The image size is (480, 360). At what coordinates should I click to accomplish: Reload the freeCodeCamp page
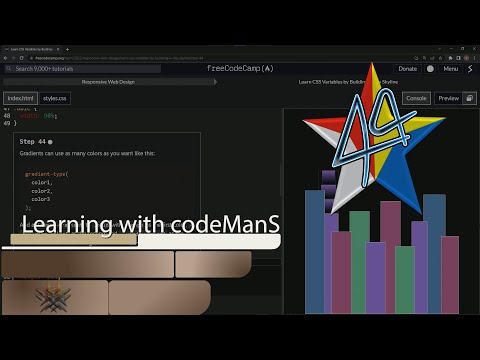pyautogui.click(x=21, y=58)
